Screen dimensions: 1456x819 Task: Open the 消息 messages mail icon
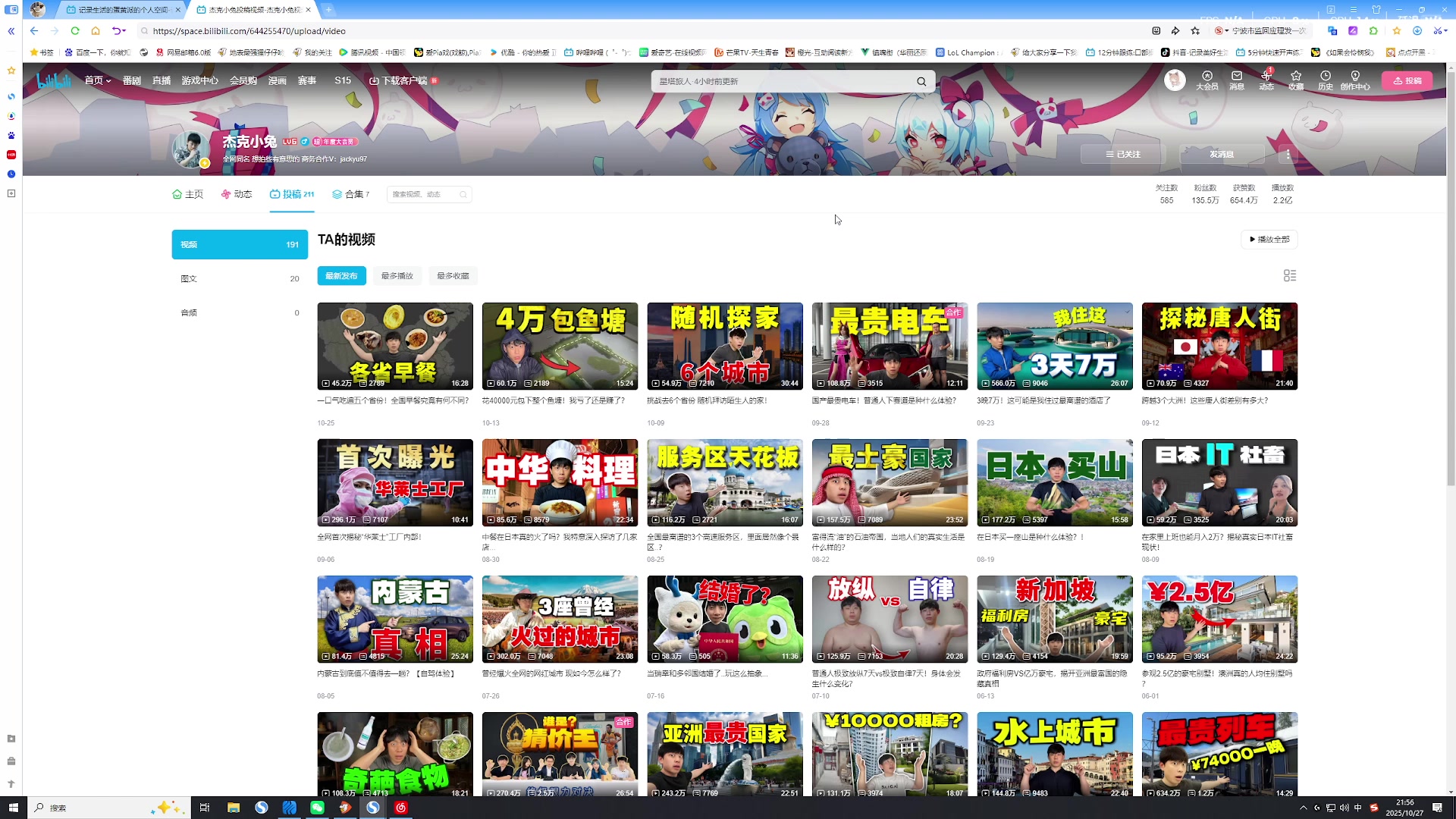tap(1236, 79)
